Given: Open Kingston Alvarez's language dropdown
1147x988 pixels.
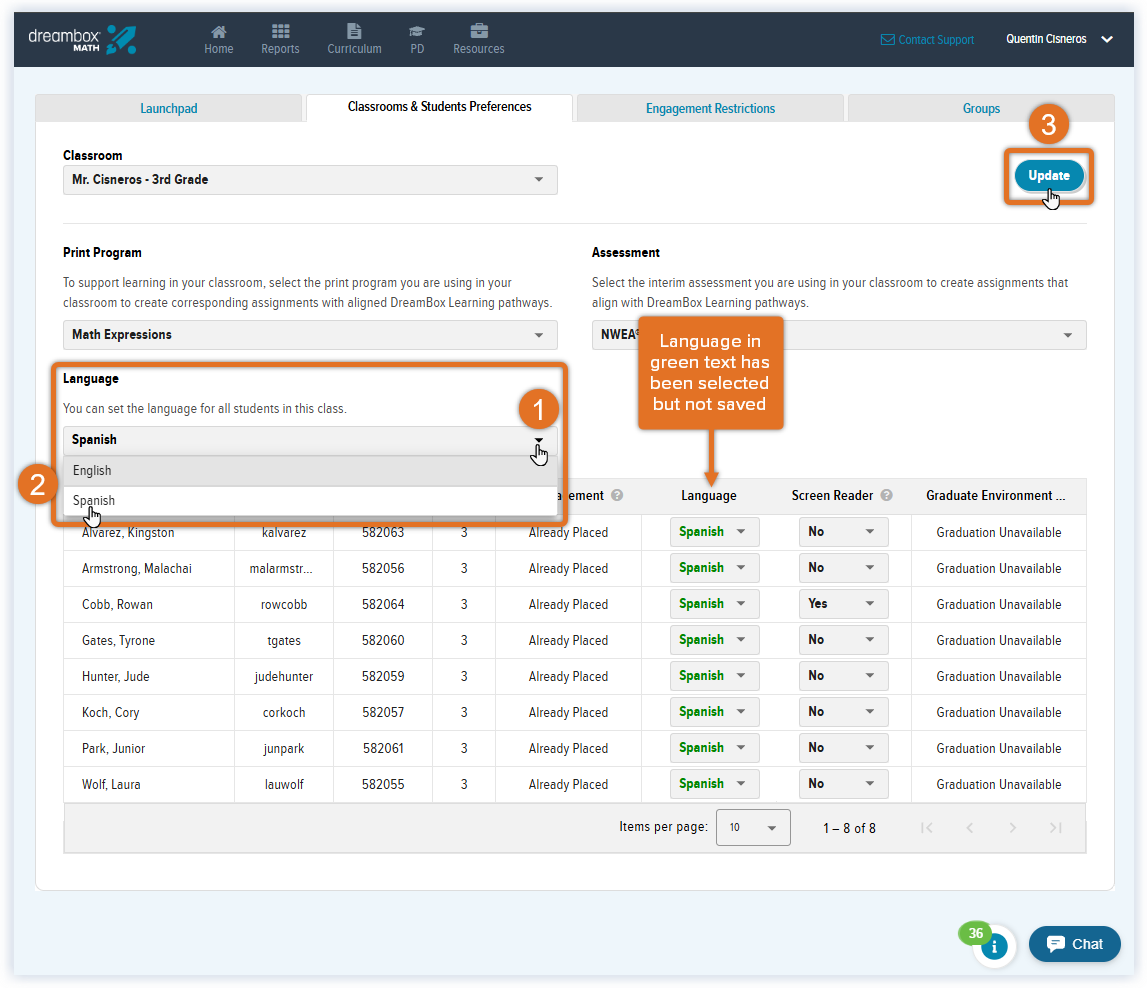Looking at the screenshot, I should click(714, 532).
